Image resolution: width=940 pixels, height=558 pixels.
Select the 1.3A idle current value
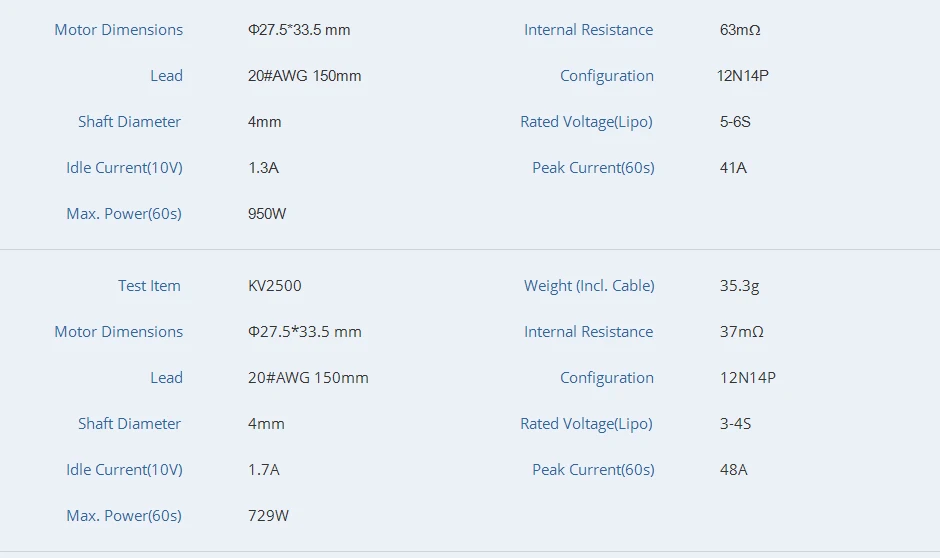pos(263,167)
